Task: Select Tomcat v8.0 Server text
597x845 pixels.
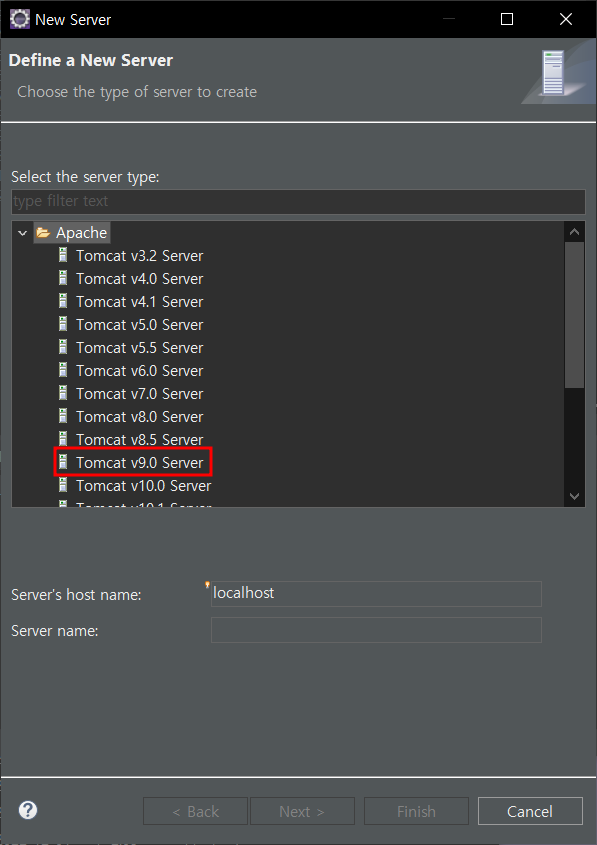Action: point(140,417)
